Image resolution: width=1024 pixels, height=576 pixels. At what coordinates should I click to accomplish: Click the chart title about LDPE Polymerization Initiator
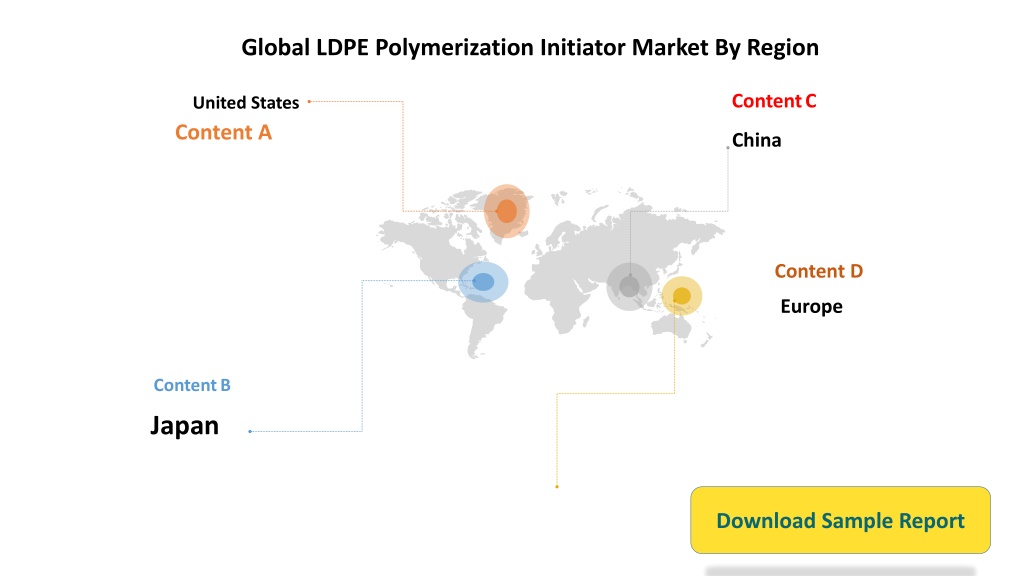[x=530, y=47]
